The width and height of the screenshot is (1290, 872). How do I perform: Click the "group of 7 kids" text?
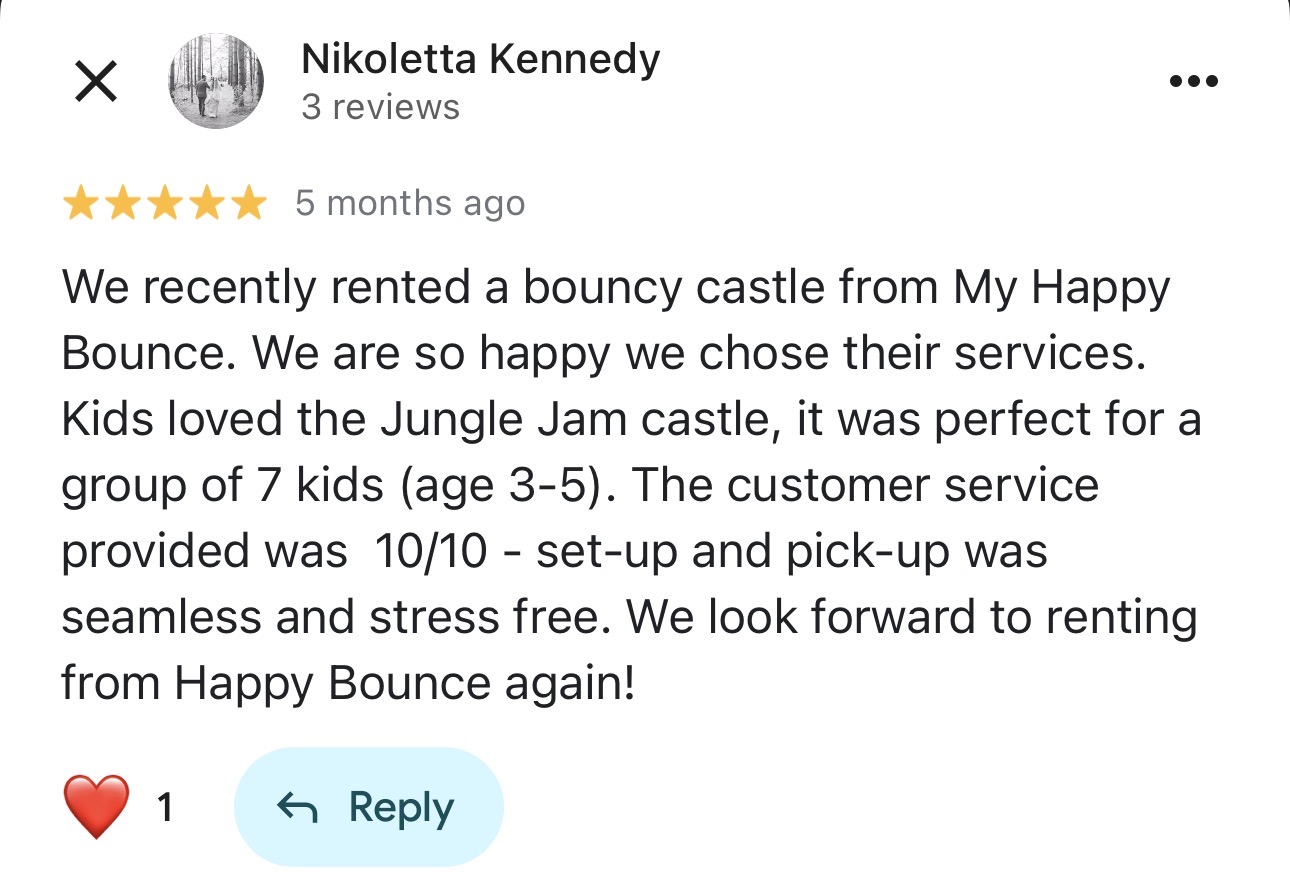pos(222,486)
